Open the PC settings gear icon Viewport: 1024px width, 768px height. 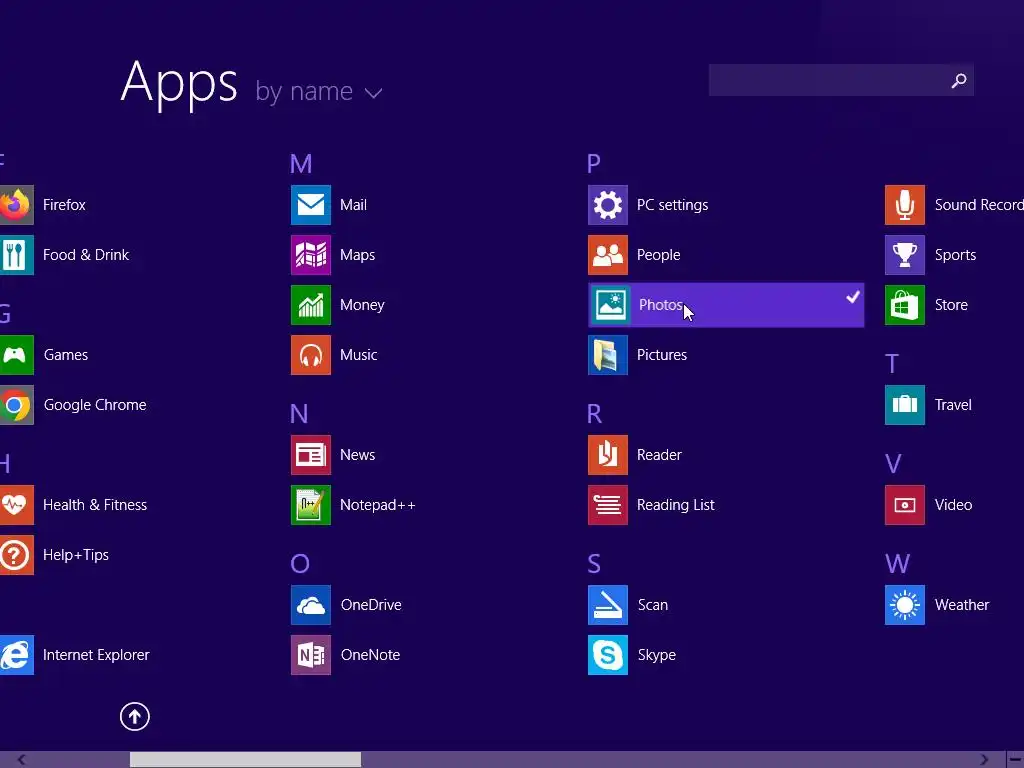pyautogui.click(x=608, y=205)
